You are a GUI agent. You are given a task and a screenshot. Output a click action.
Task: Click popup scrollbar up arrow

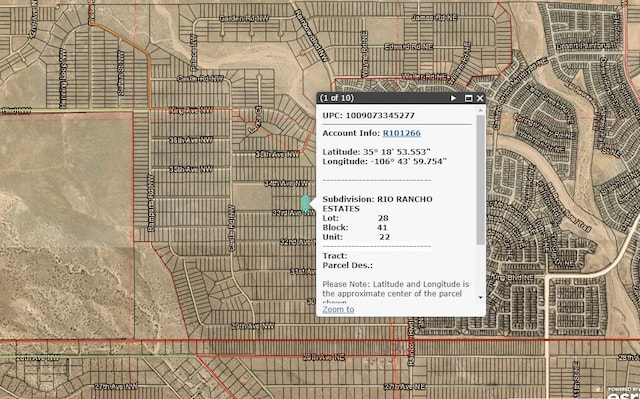tap(480, 110)
